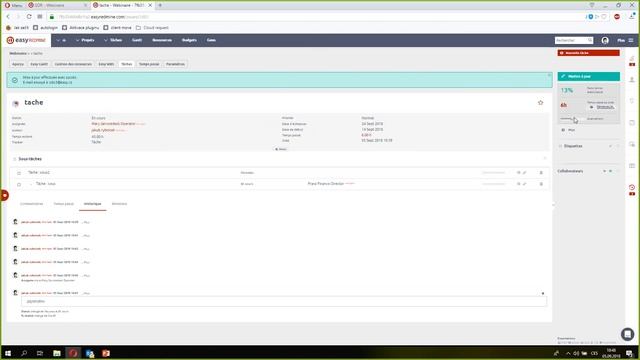Click the teal Mettre à jour button
Screen dimensions: 640x360
coord(588,76)
